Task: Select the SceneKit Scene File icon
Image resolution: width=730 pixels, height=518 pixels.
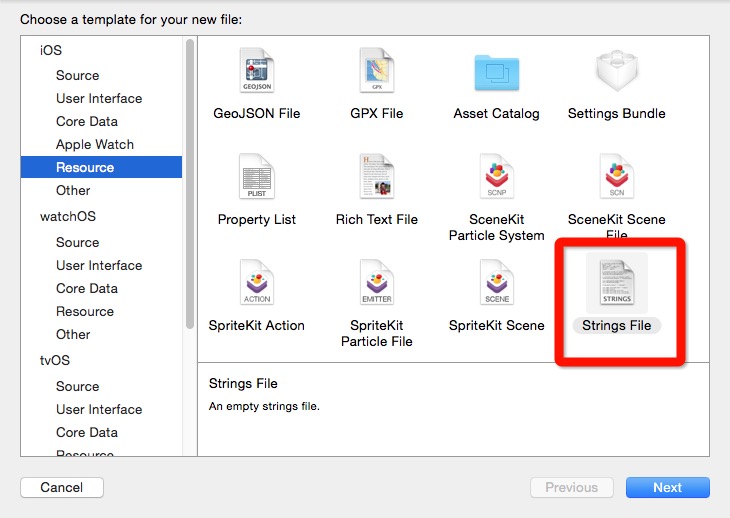Action: pyautogui.click(x=616, y=178)
